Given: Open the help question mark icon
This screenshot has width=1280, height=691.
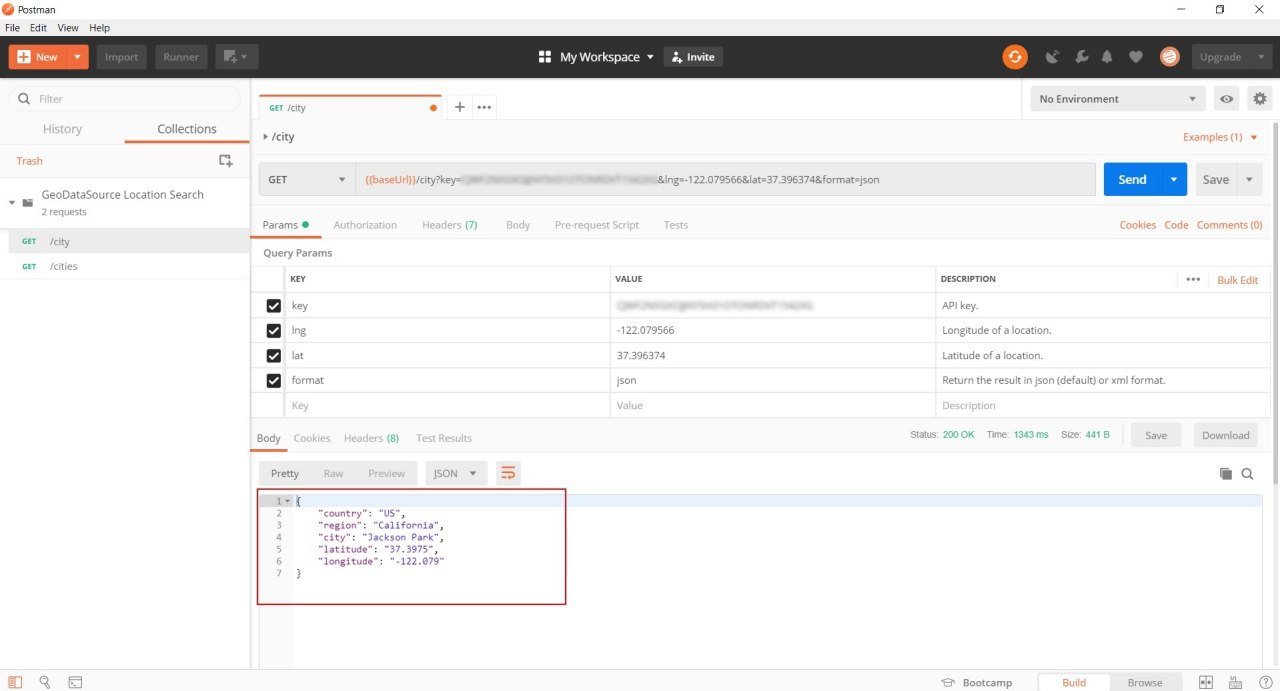Looking at the screenshot, I should click(x=1265, y=682).
